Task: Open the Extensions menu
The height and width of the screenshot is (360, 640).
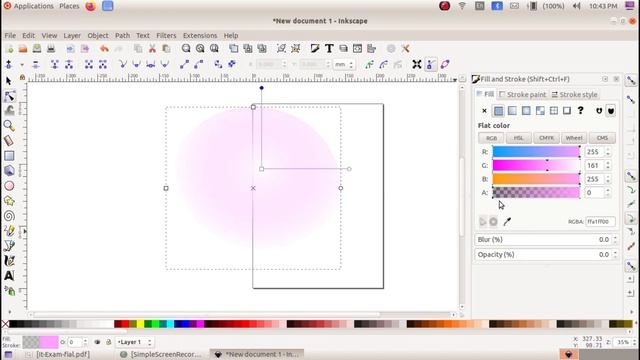Action: coord(200,36)
